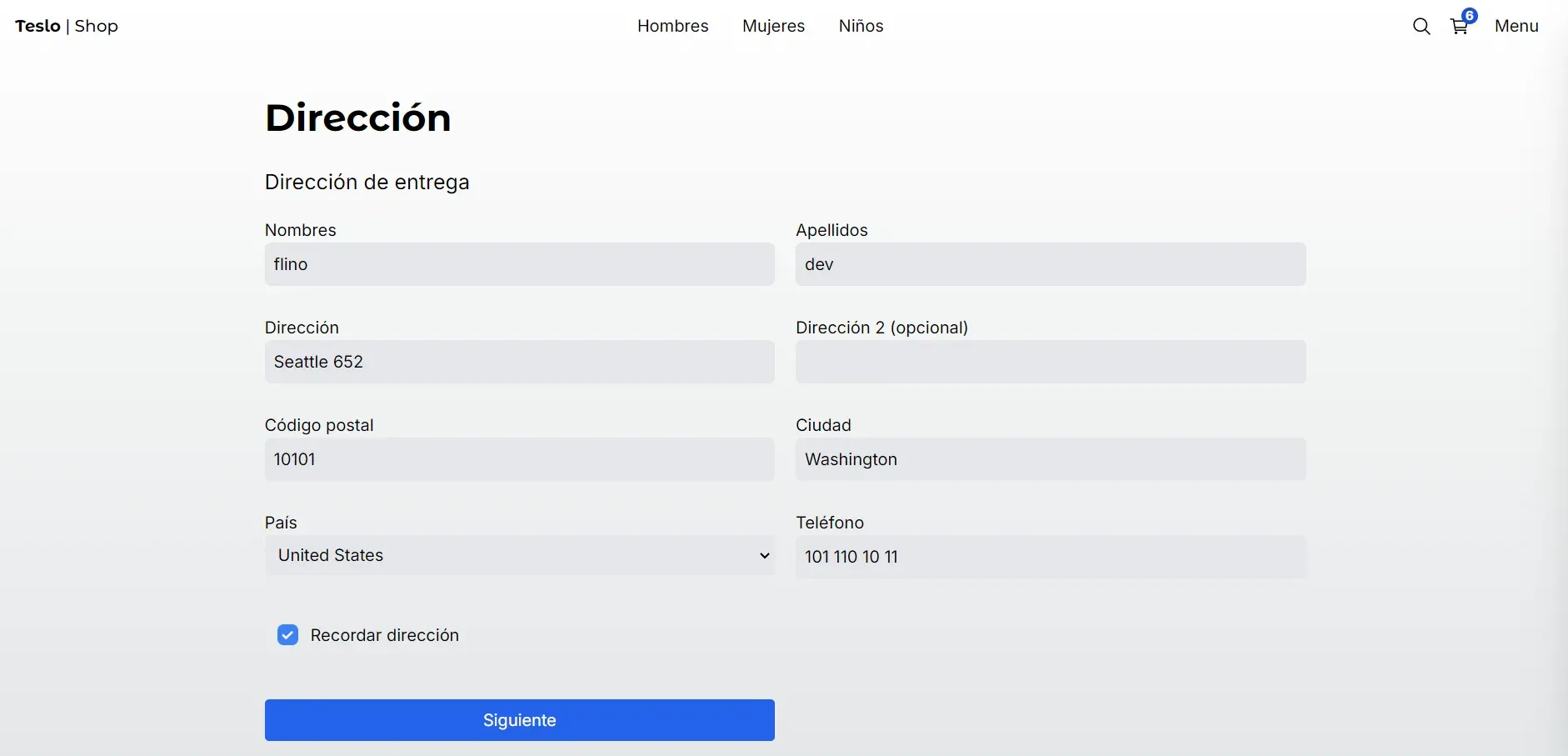Go to Teslo Shop home logo
Image resolution: width=1568 pixels, height=756 pixels.
[x=67, y=26]
